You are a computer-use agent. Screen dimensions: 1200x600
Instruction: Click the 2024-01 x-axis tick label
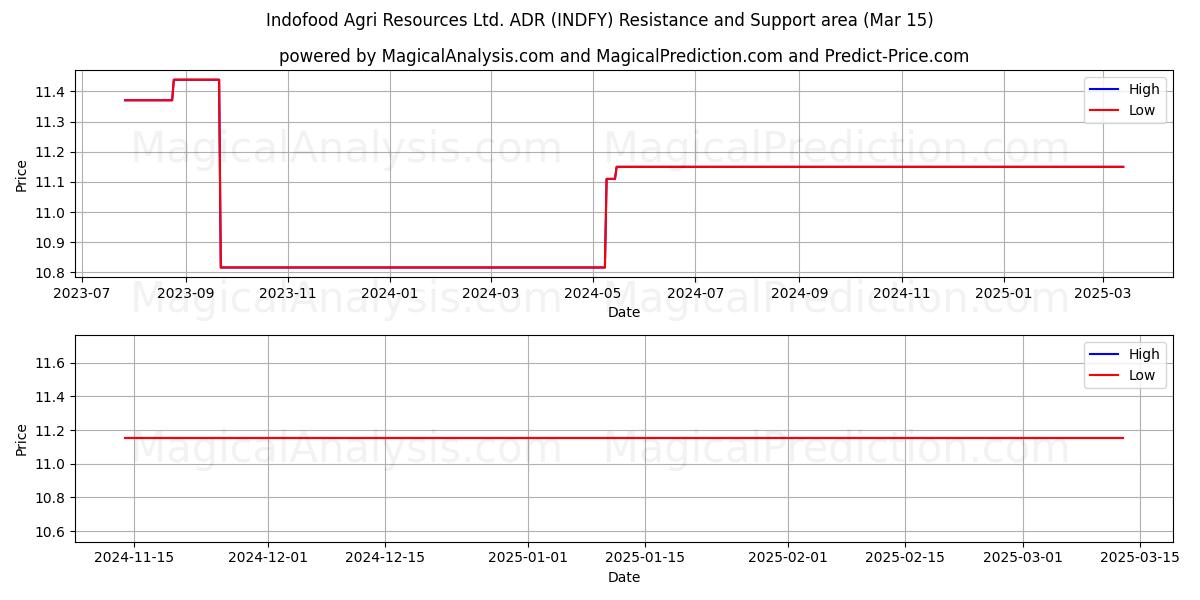coord(390,294)
